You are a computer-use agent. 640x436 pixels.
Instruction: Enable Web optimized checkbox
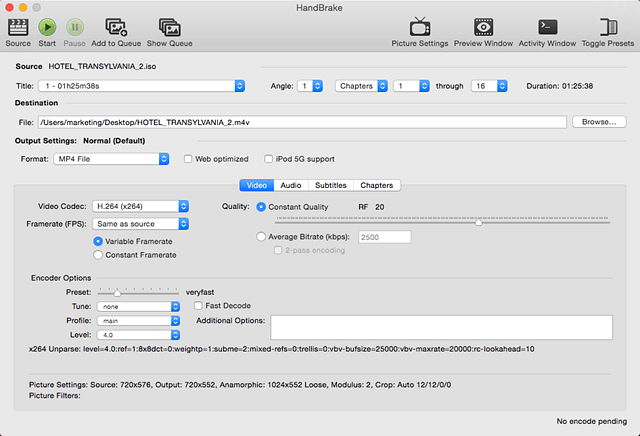[x=188, y=159]
